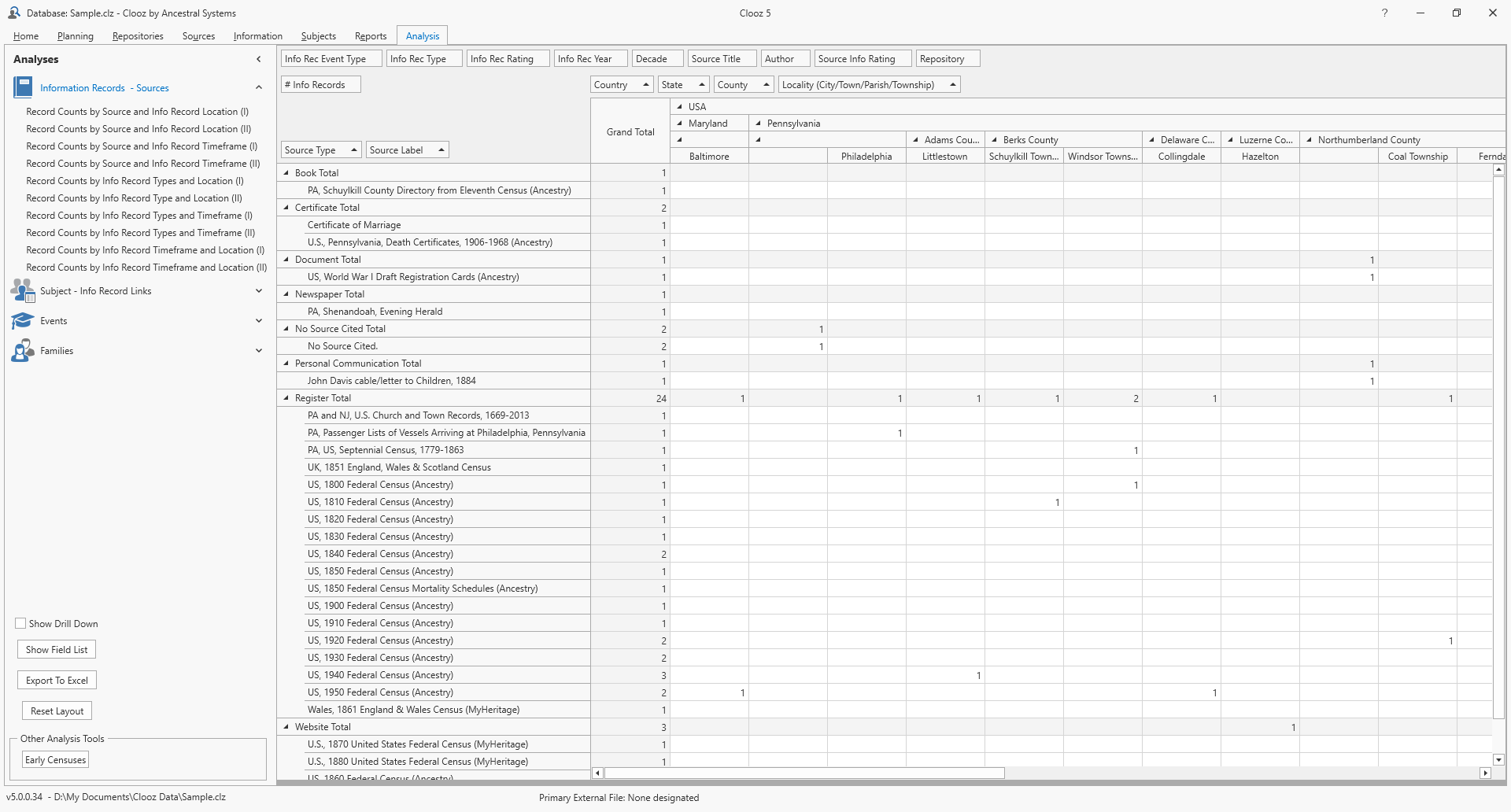1511x812 pixels.
Task: Open the Reports menu tab
Action: 370,36
